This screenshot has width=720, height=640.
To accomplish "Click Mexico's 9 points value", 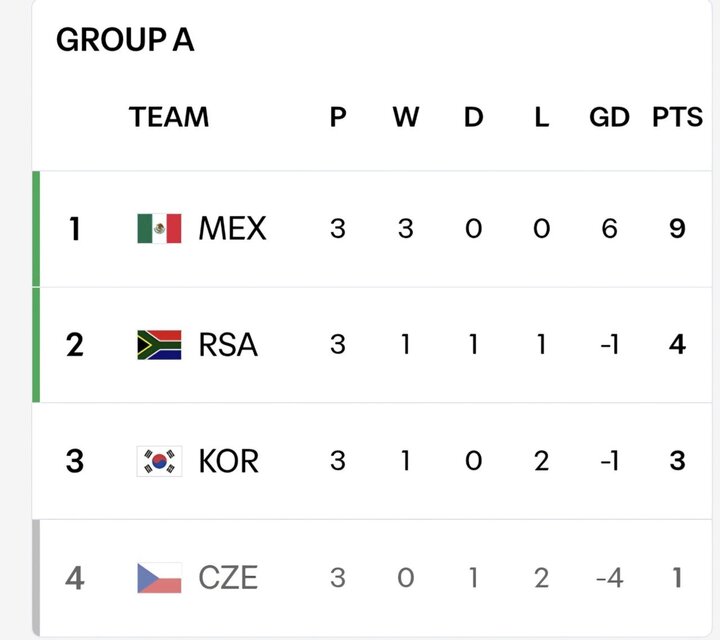I will [677, 228].
